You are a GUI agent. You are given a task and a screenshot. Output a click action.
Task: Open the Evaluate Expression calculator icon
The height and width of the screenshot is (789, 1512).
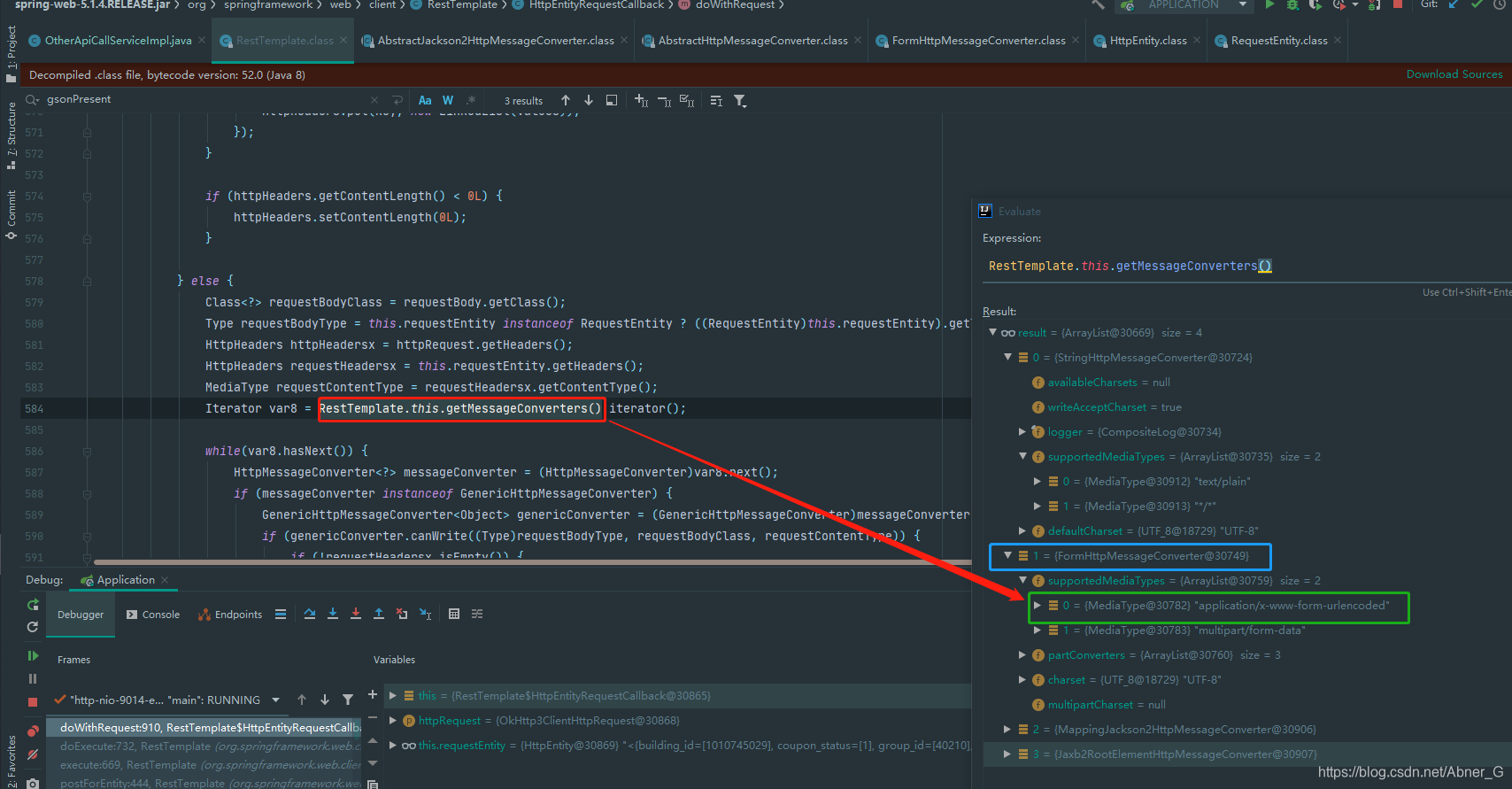tap(454, 614)
